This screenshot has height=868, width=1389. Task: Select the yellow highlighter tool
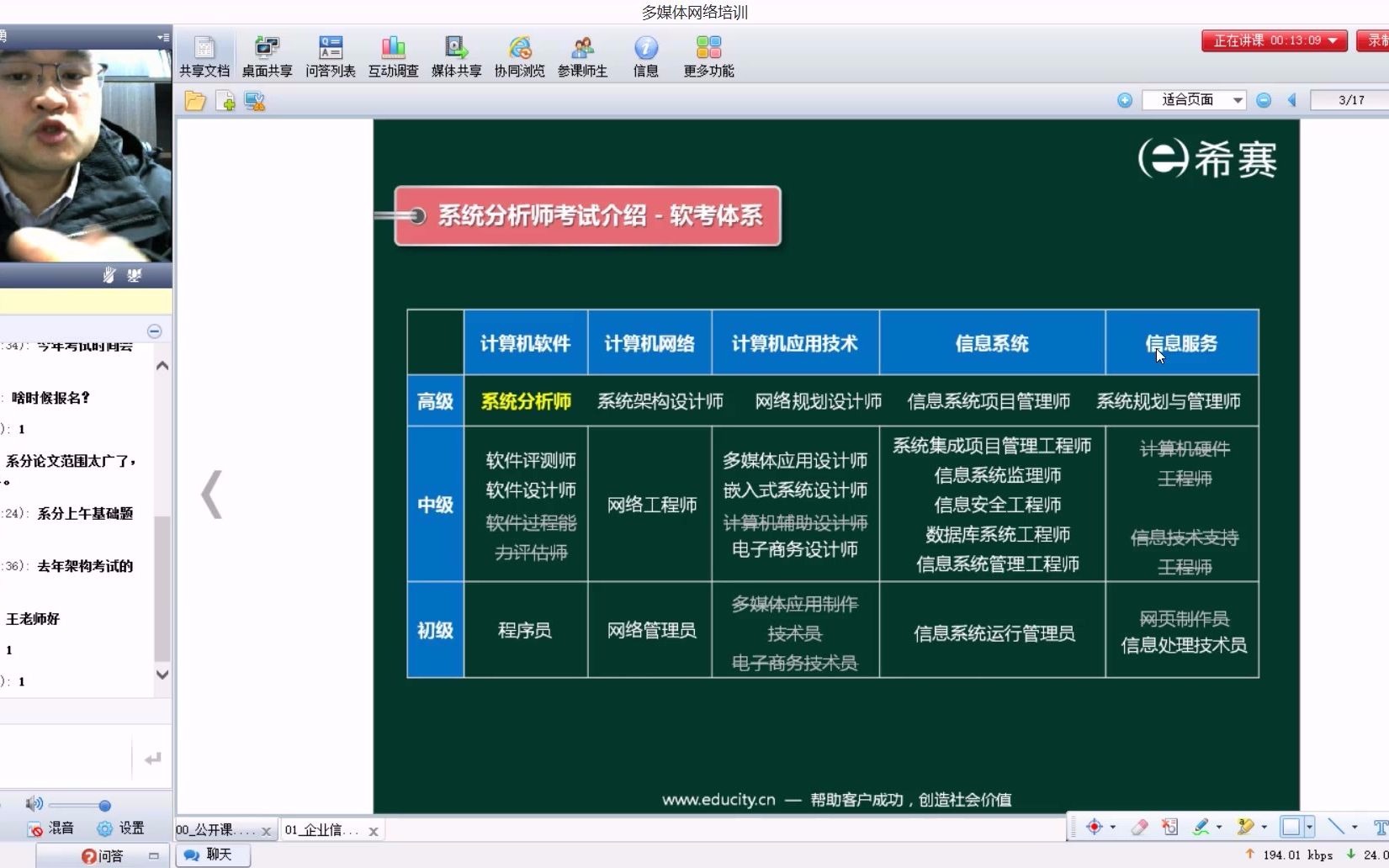(x=1245, y=827)
